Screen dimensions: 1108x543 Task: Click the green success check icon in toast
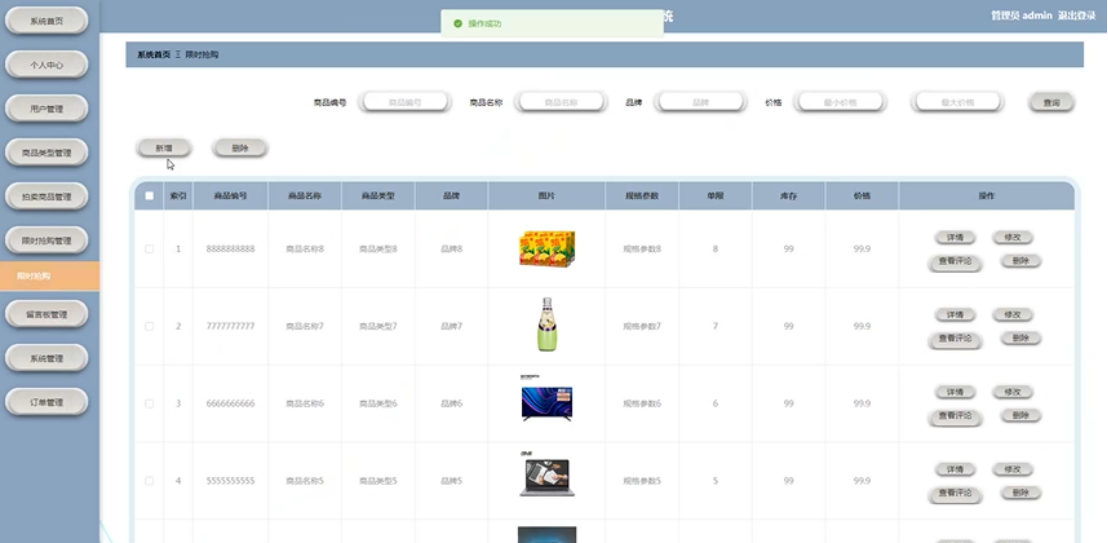(458, 23)
